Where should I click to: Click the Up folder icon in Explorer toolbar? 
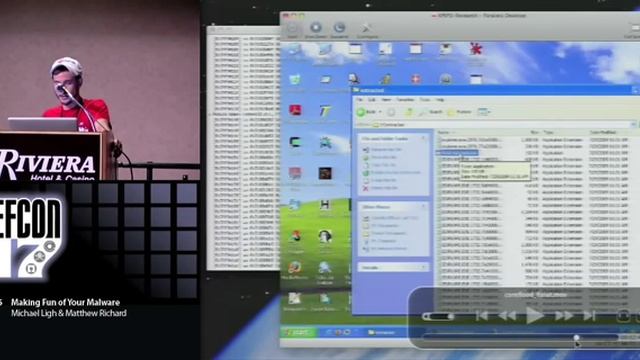click(x=409, y=111)
